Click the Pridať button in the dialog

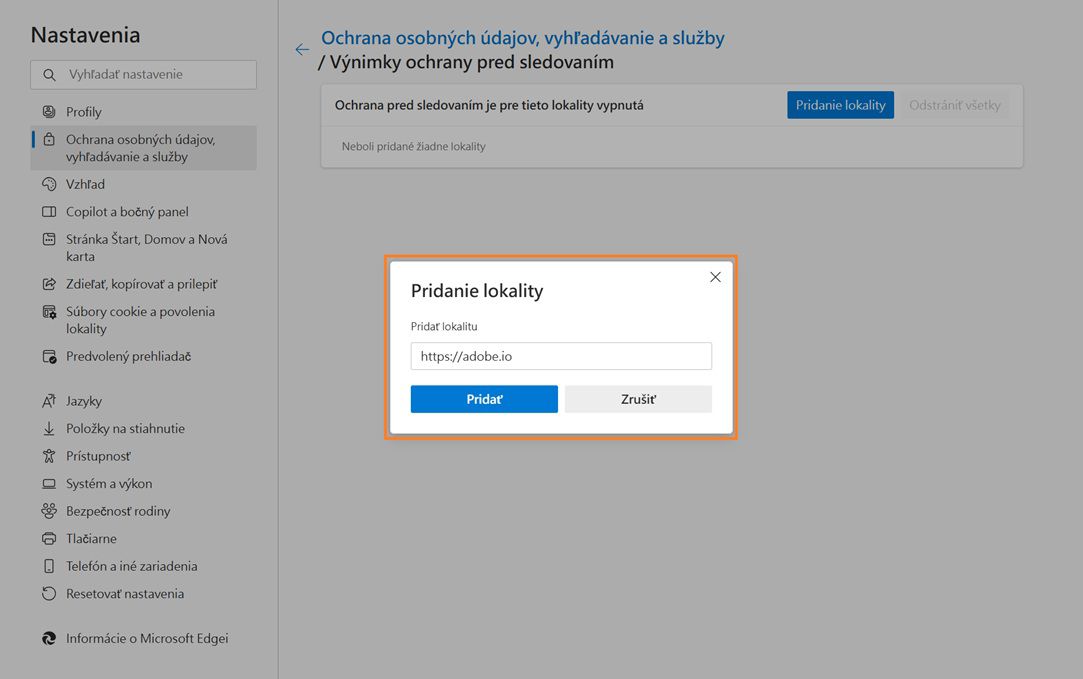click(484, 398)
